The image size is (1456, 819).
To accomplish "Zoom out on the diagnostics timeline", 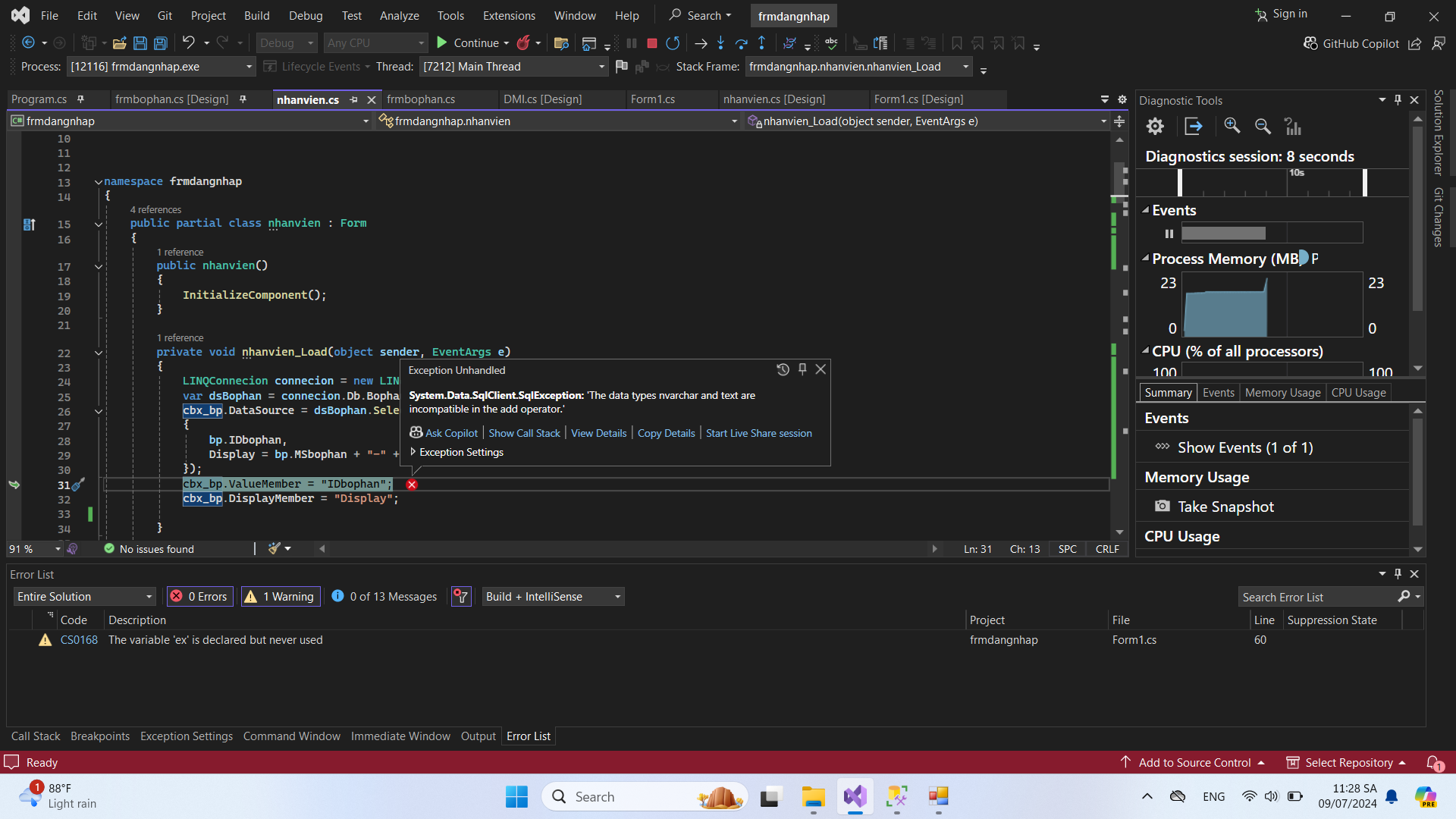I will (x=1263, y=127).
